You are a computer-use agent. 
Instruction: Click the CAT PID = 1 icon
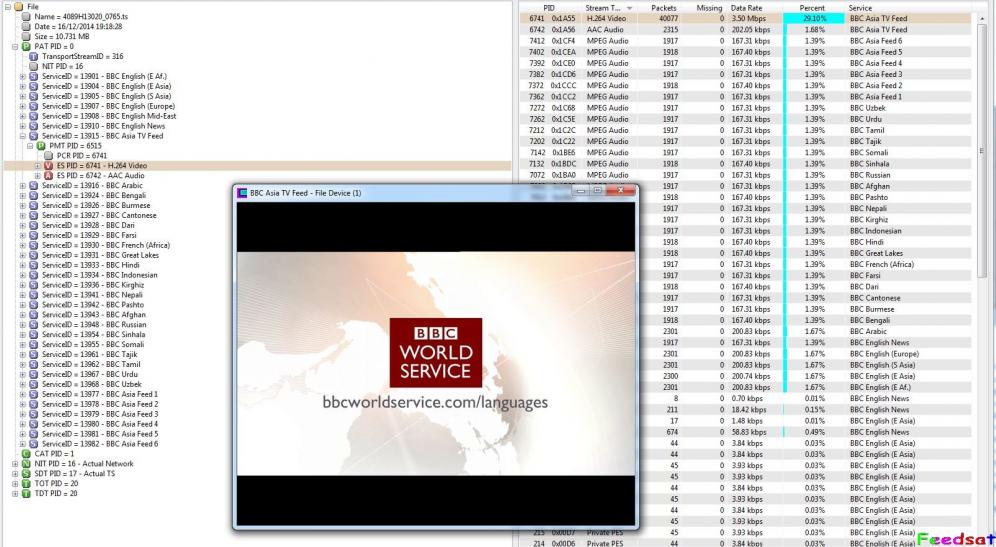pyautogui.click(x=26, y=454)
